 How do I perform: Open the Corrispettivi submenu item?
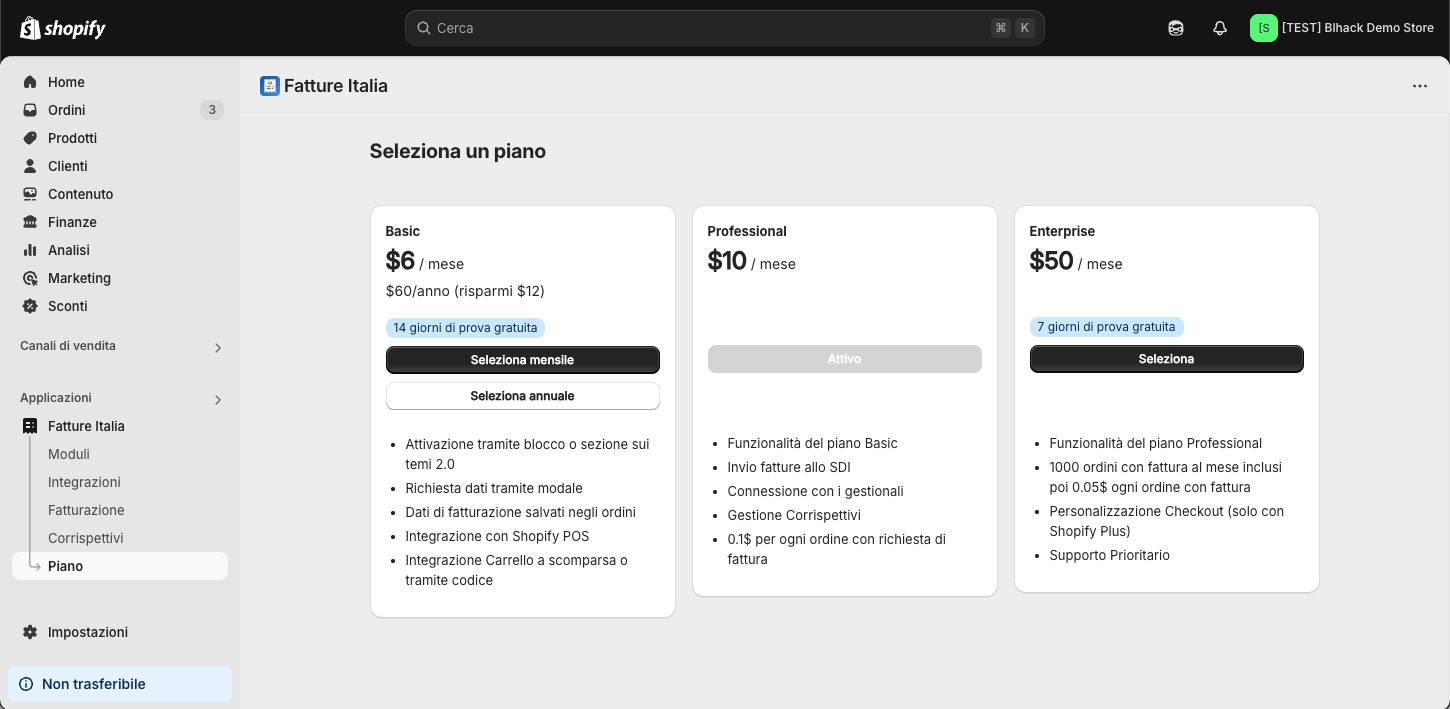(x=86, y=538)
